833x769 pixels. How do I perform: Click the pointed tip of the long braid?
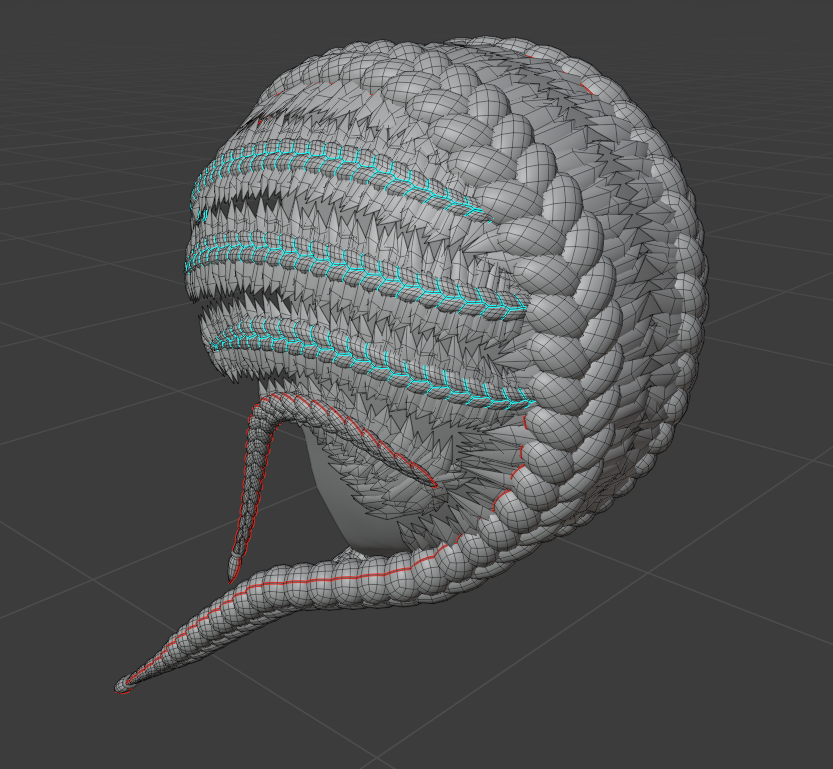coord(123,687)
